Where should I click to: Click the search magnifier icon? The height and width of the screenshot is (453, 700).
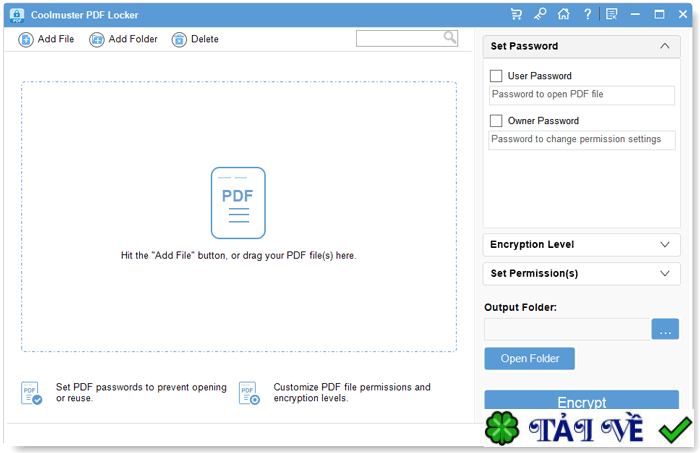point(450,37)
